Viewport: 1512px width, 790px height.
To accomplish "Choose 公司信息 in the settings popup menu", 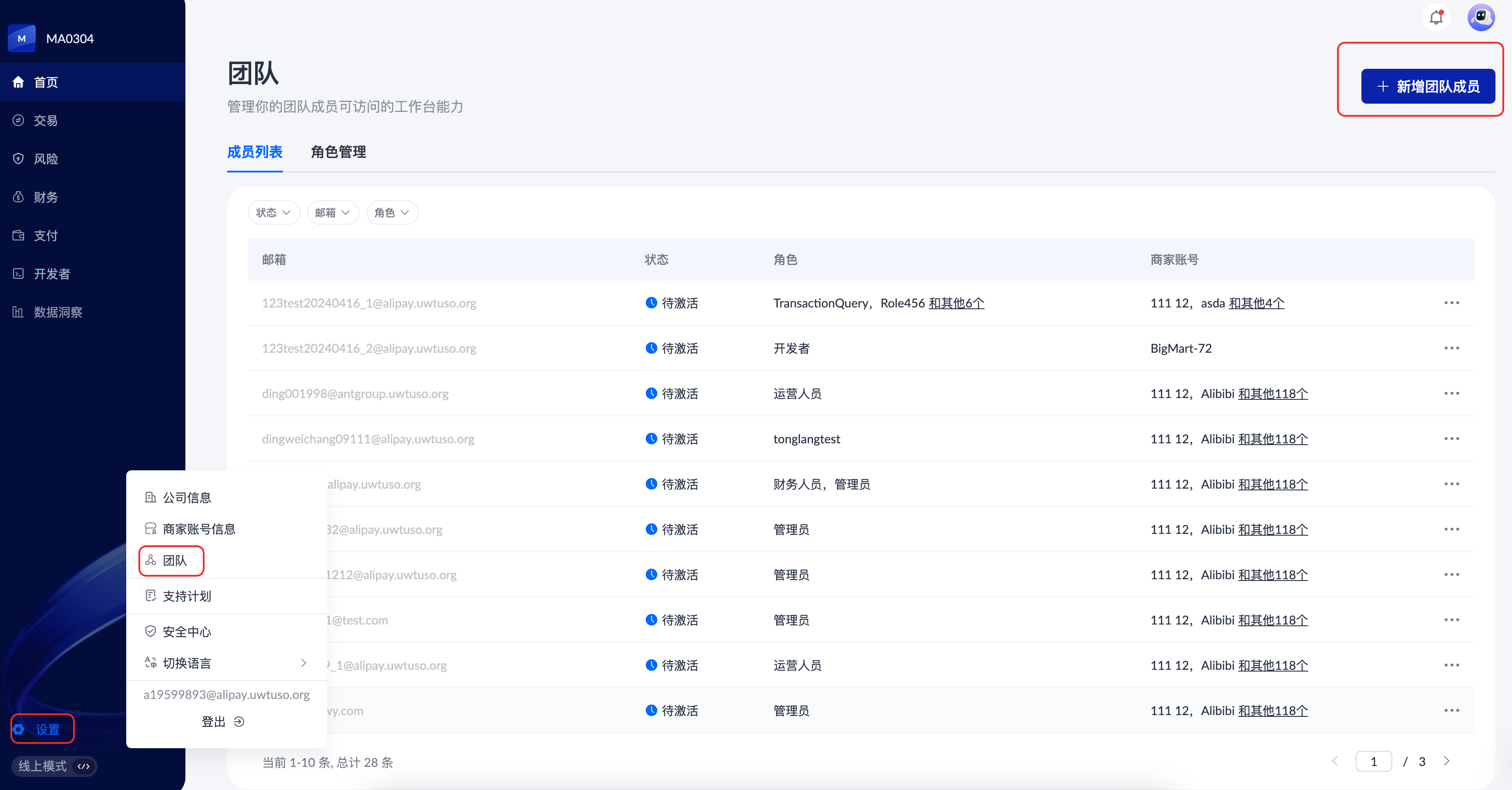I will pyautogui.click(x=187, y=497).
